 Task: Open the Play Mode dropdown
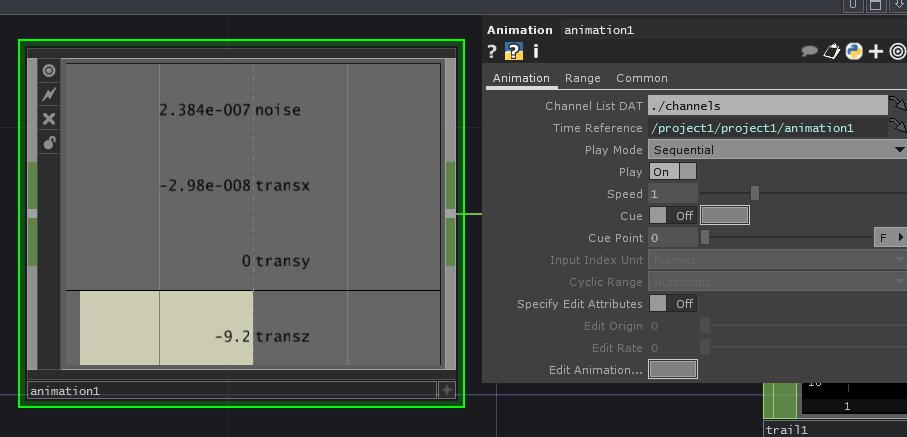coord(776,150)
